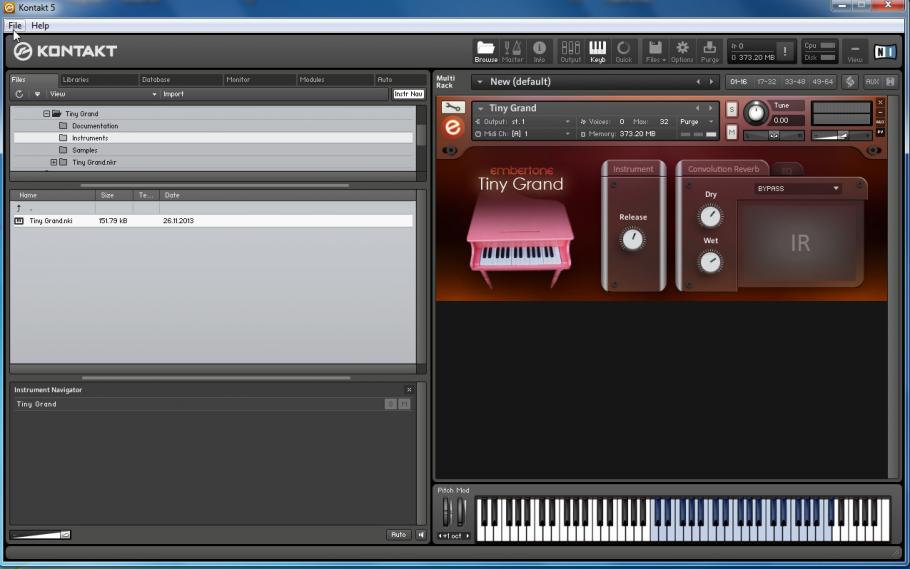The image size is (910, 569).
Task: Open the Browse panel icon
Action: pos(486,51)
